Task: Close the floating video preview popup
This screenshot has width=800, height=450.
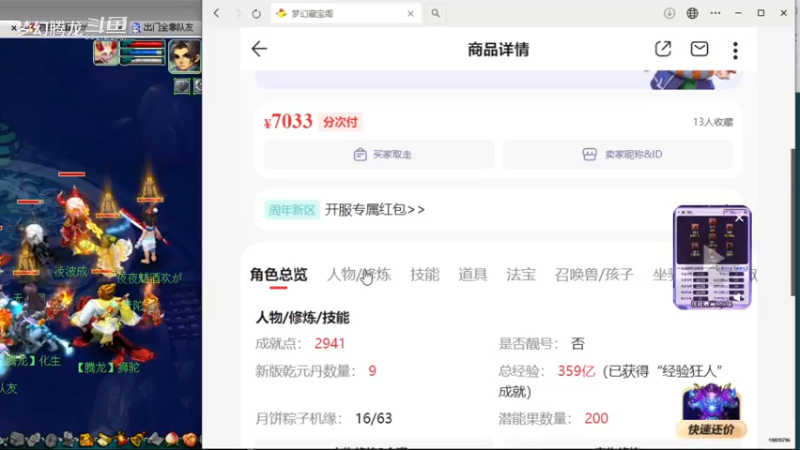Action: pos(739,218)
